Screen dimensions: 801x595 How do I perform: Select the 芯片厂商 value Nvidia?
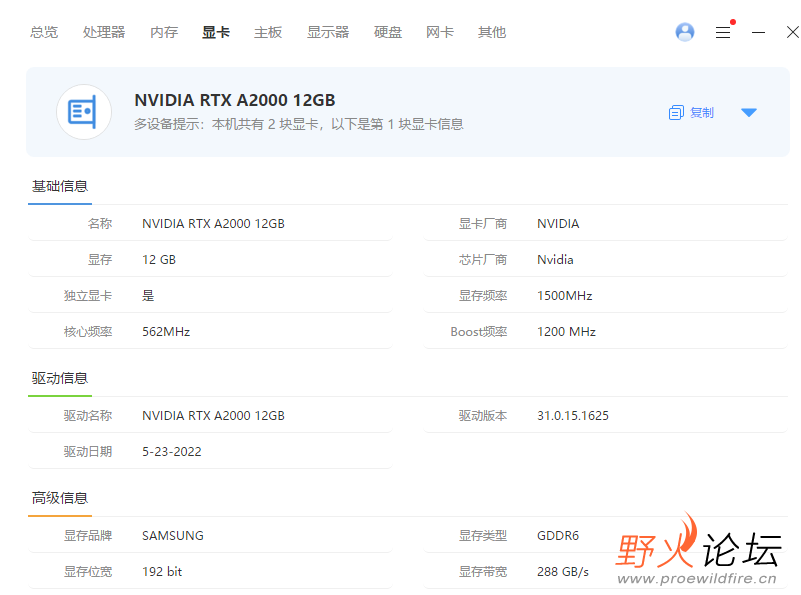tap(555, 259)
